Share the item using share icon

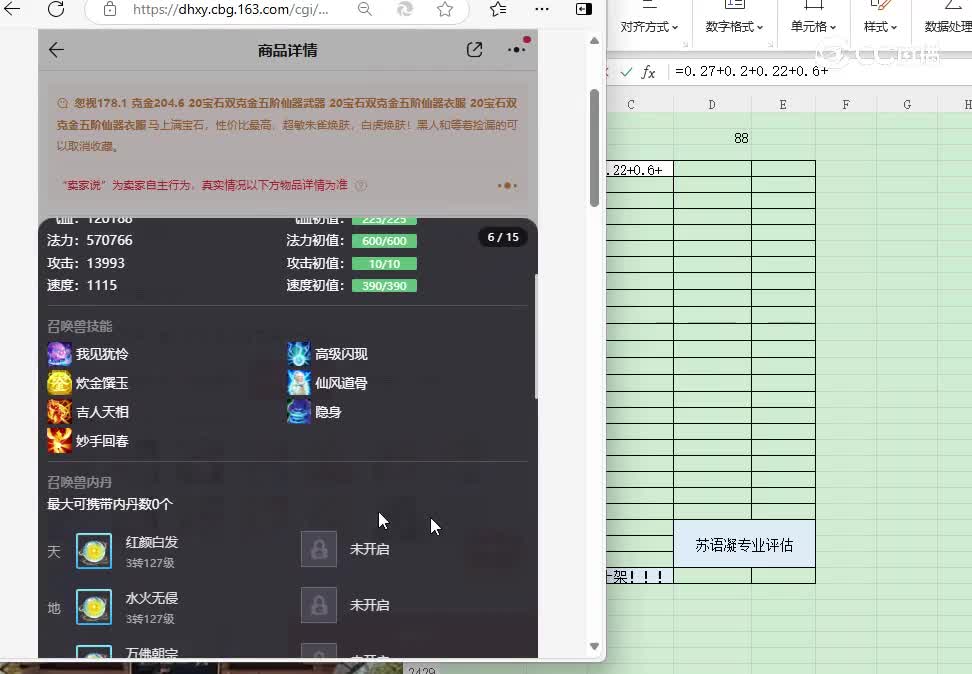[474, 50]
